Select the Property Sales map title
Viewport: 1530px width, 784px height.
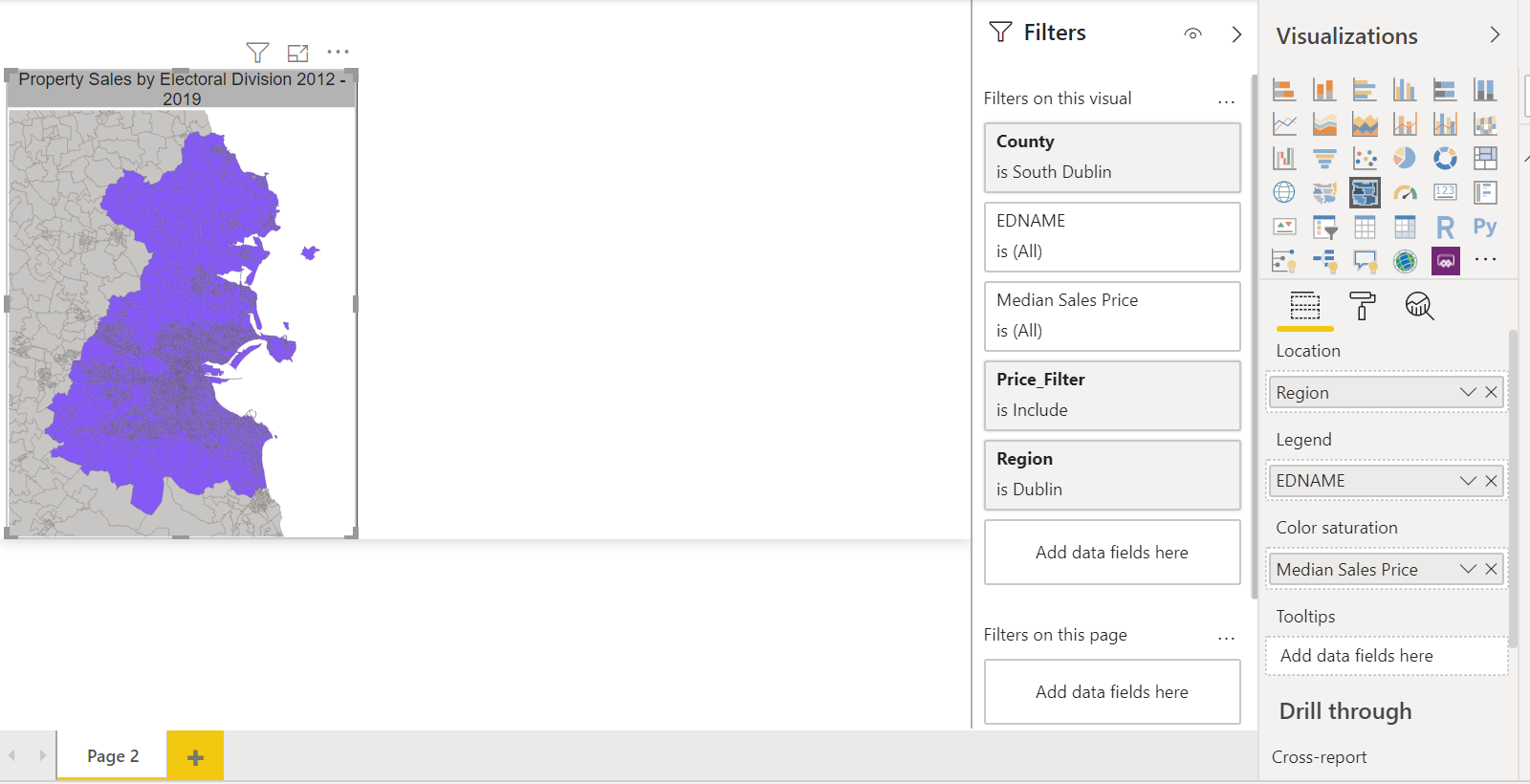click(x=182, y=89)
